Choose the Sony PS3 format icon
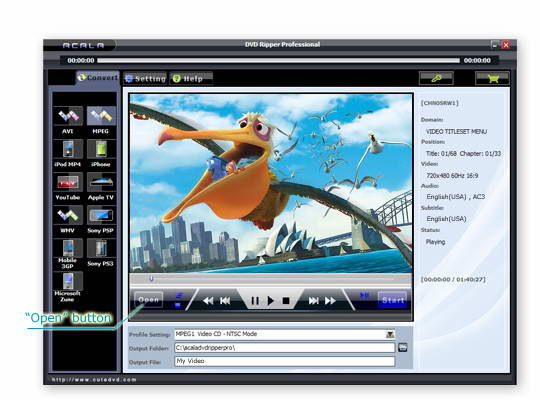The image size is (540, 400). coord(101,248)
